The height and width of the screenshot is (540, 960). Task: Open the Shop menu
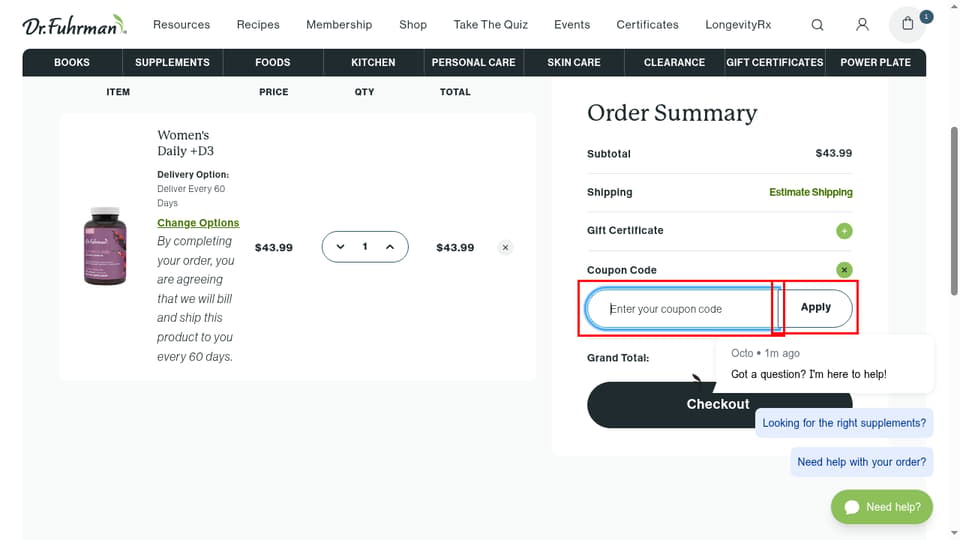[413, 24]
